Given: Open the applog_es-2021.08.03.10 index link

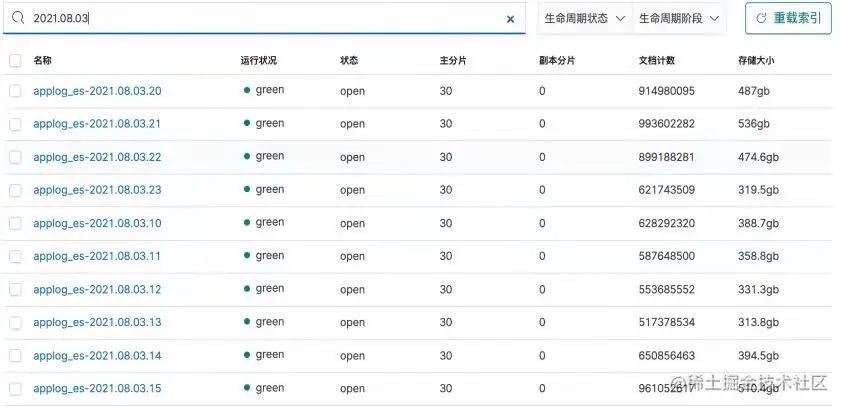Looking at the screenshot, I should pyautogui.click(x=97, y=223).
